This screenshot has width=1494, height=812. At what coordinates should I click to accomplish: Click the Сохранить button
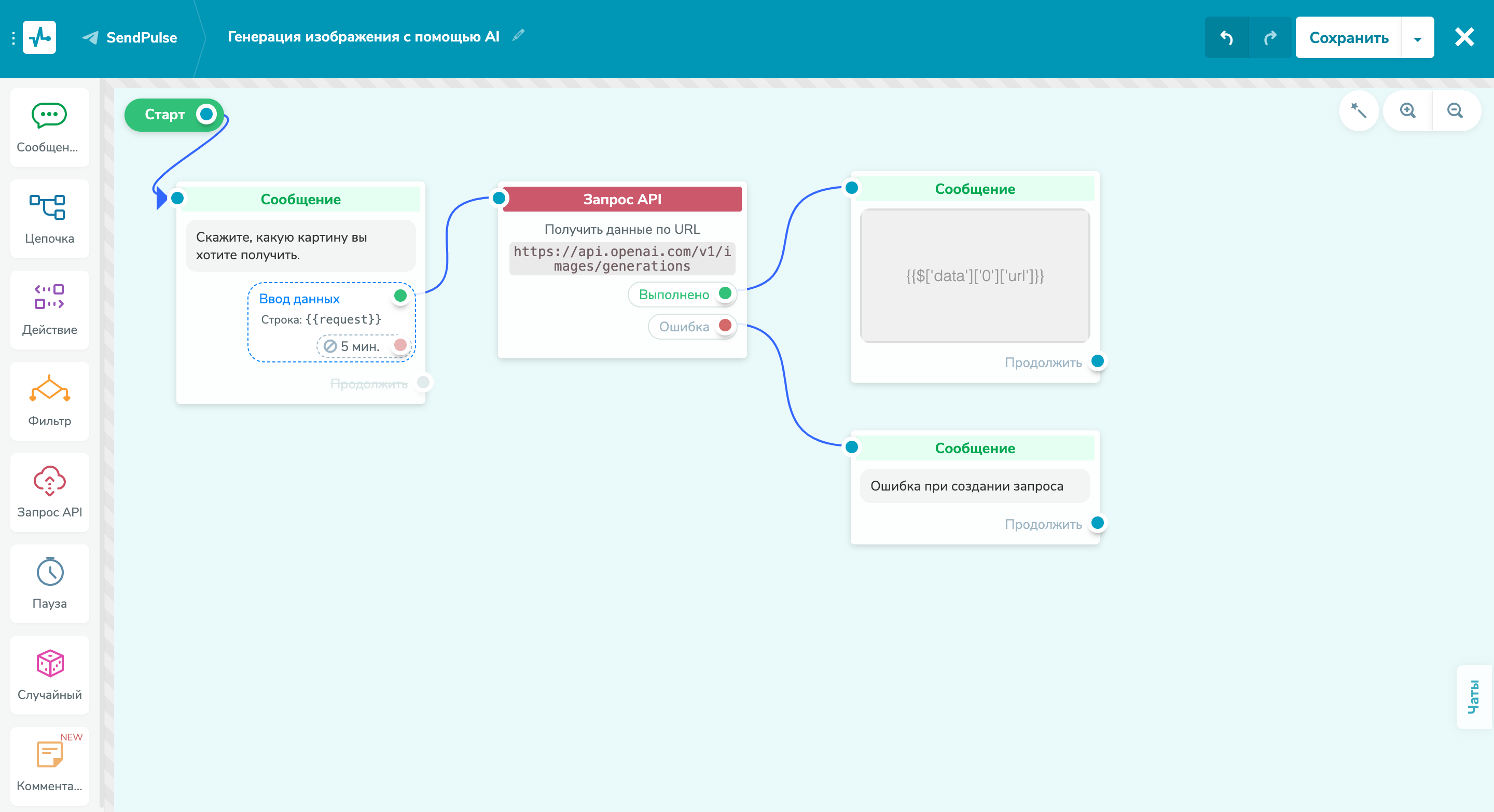[x=1347, y=37]
